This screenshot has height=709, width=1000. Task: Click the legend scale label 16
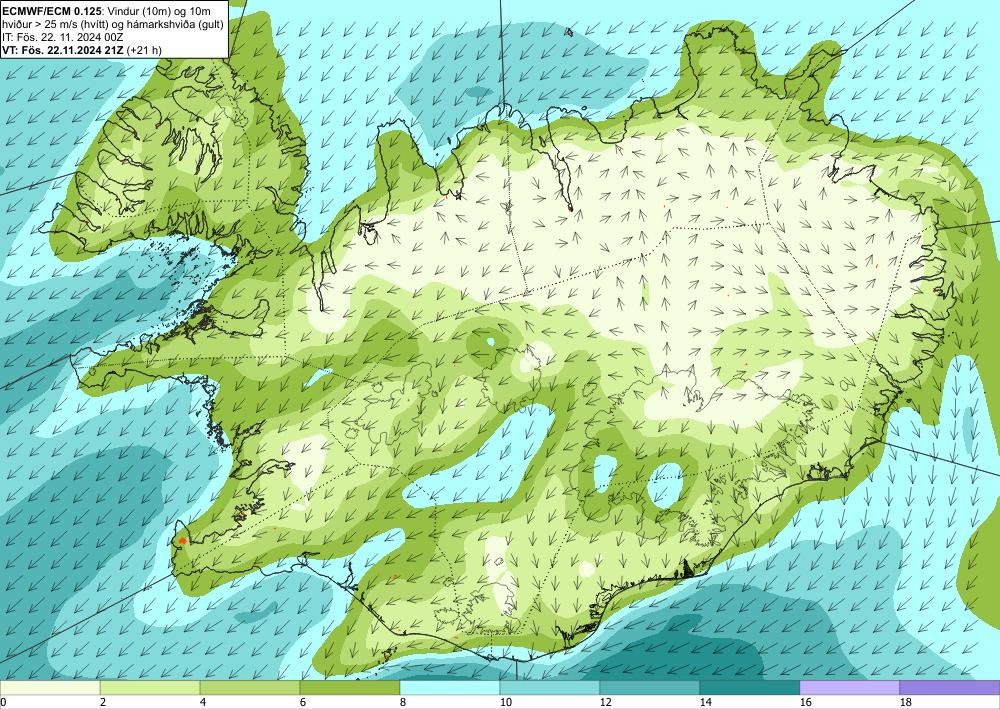click(x=805, y=703)
